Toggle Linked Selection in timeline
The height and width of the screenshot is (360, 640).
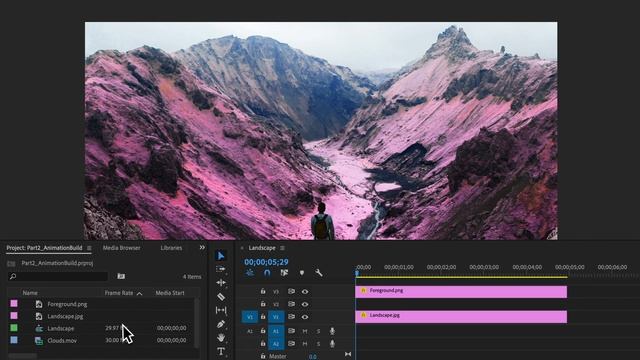pos(284,273)
